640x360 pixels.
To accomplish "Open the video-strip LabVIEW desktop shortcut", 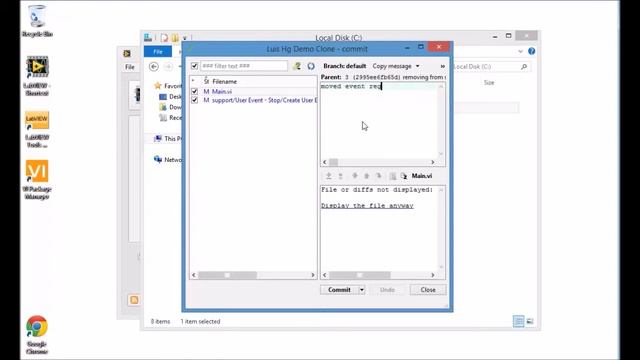I will point(37,76).
